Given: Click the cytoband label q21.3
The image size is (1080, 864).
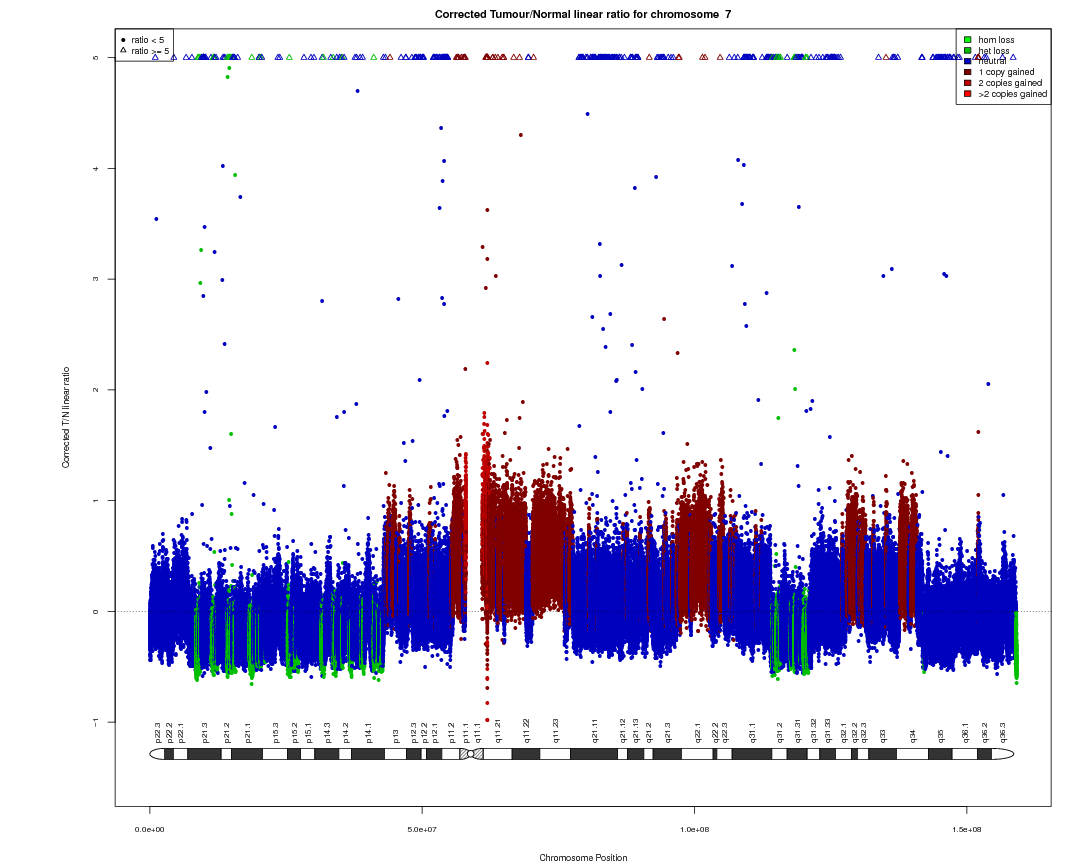Looking at the screenshot, I should (x=667, y=732).
